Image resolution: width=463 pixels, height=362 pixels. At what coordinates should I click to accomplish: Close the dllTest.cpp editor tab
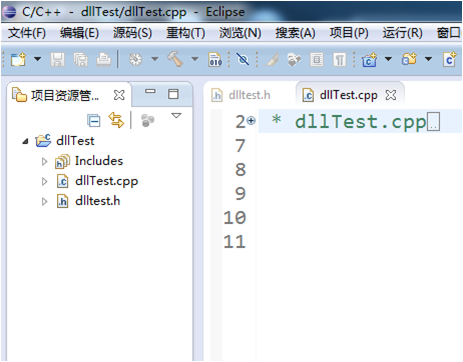pos(391,95)
